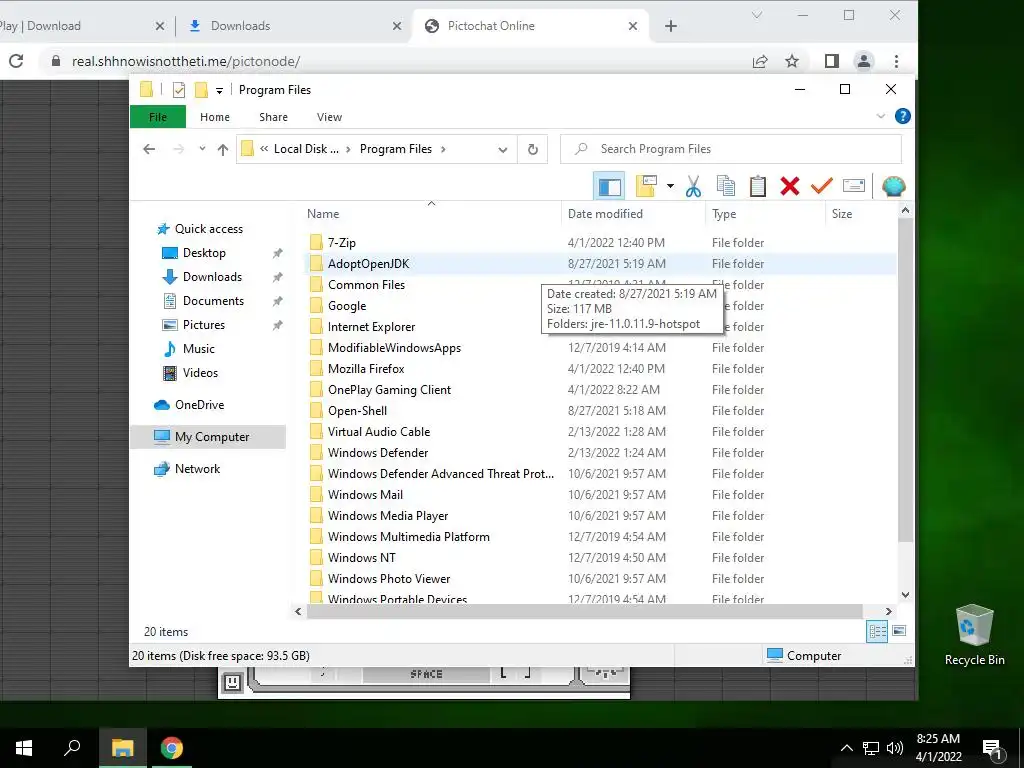Screen dimensions: 1024x768
Task: Click the Copy toolbar icon
Action: 726,187
